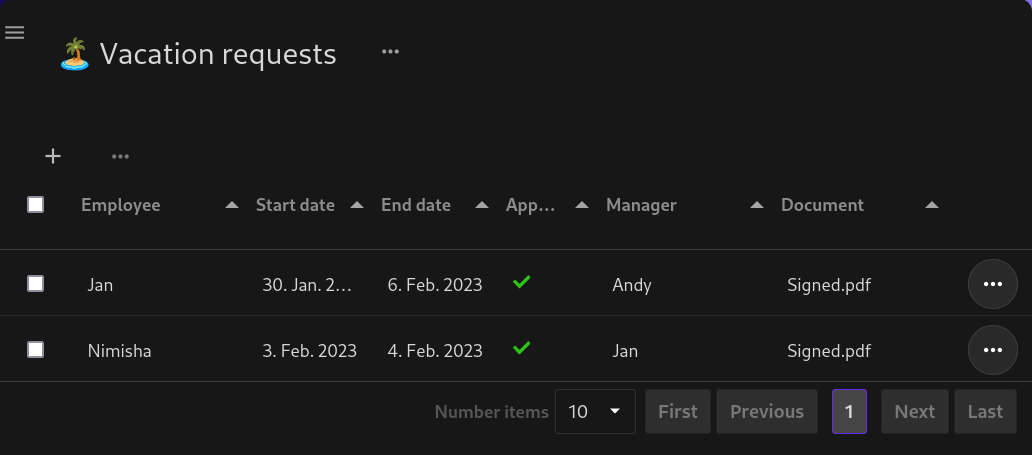The image size is (1032, 455).
Task: Open the hamburger navigation menu
Action: pyautogui.click(x=14, y=33)
